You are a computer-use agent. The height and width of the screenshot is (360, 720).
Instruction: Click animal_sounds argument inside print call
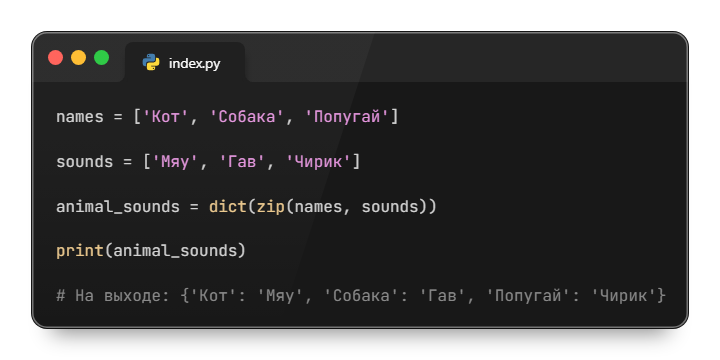coord(175,251)
